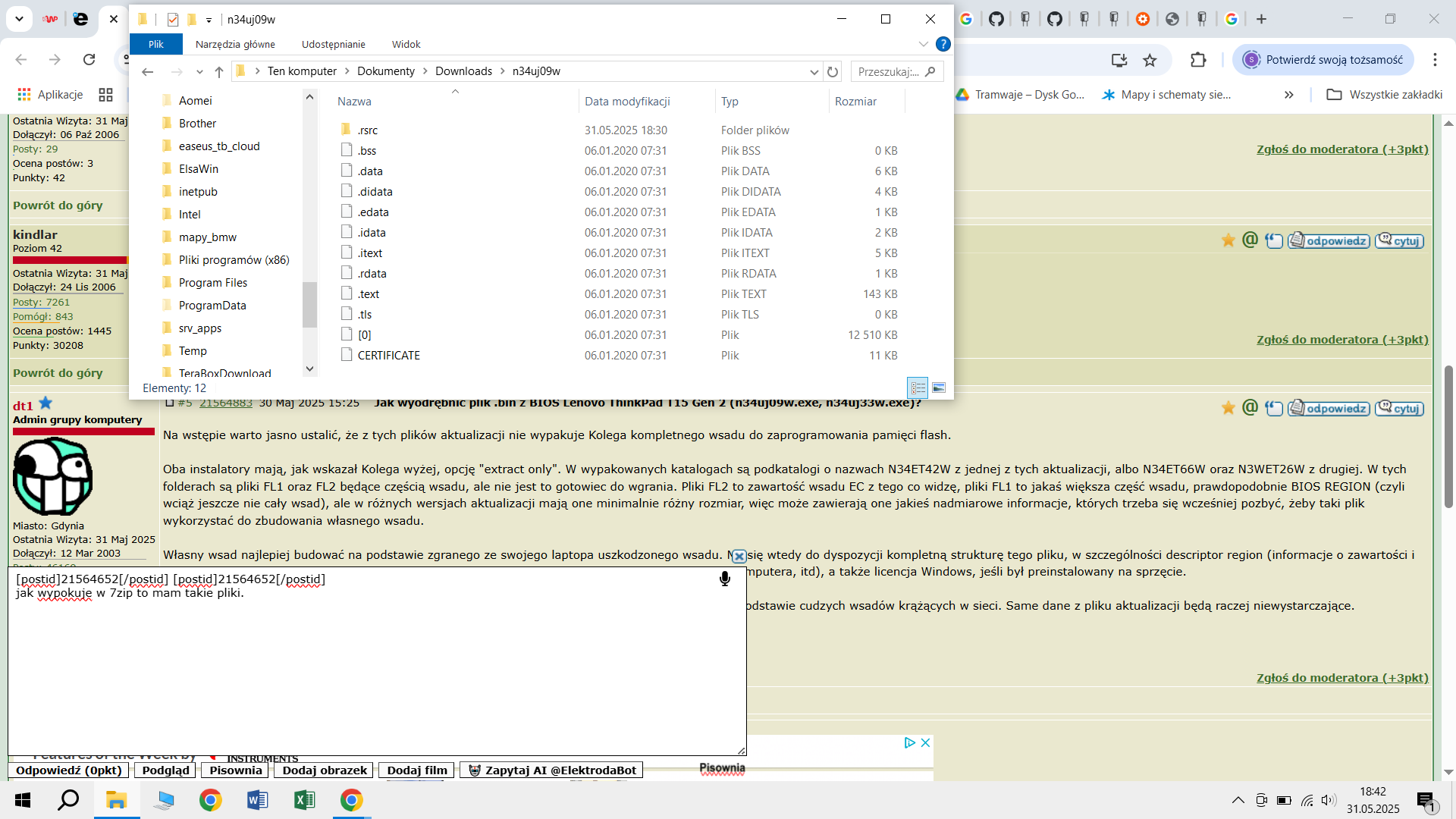This screenshot has width=1456, height=819.
Task: Click the volume icon in system tray
Action: click(1329, 800)
